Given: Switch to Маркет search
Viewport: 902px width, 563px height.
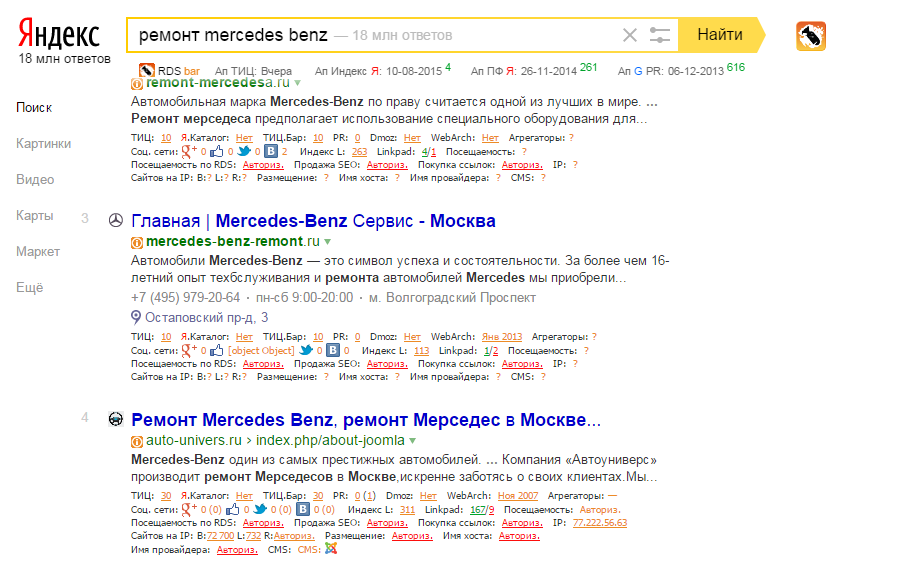Looking at the screenshot, I should coord(38,251).
